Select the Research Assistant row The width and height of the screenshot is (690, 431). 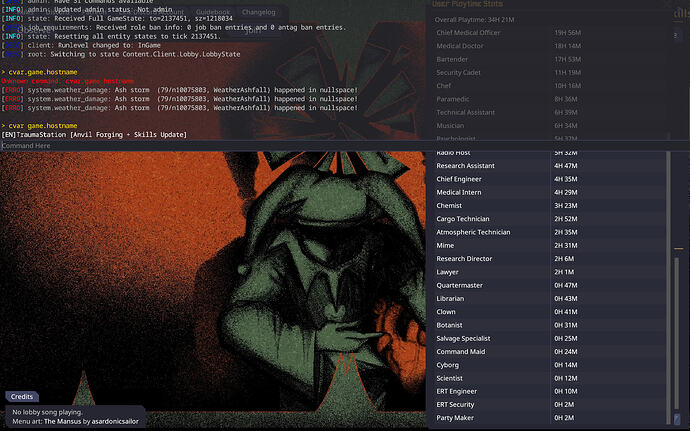pos(550,166)
